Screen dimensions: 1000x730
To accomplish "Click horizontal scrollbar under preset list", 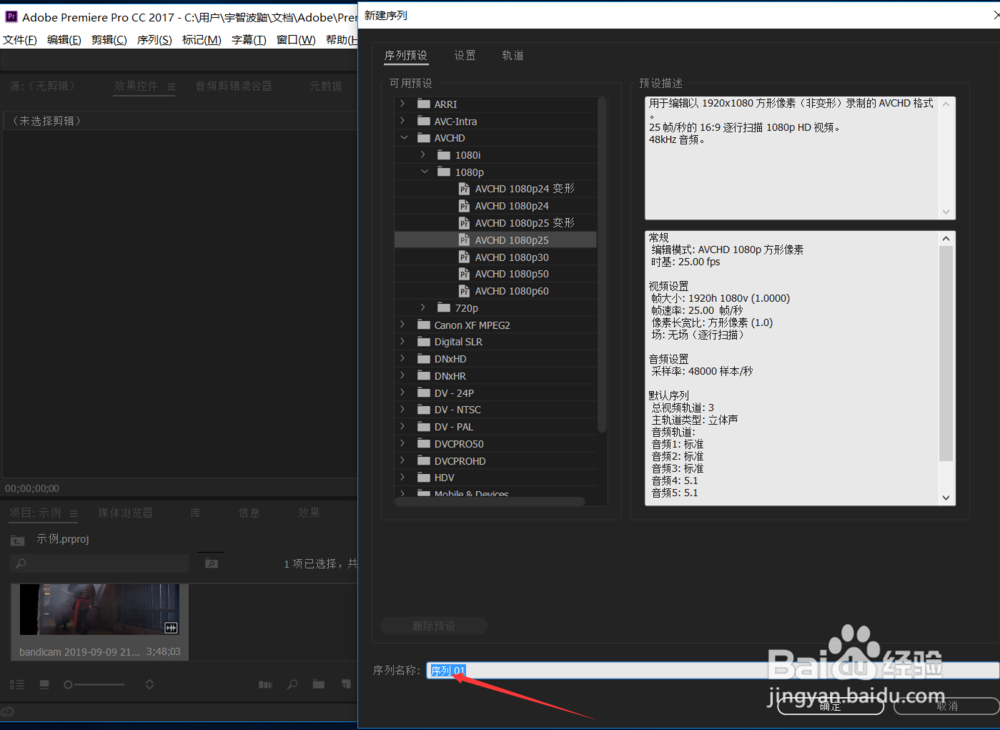I will pyautogui.click(x=490, y=502).
